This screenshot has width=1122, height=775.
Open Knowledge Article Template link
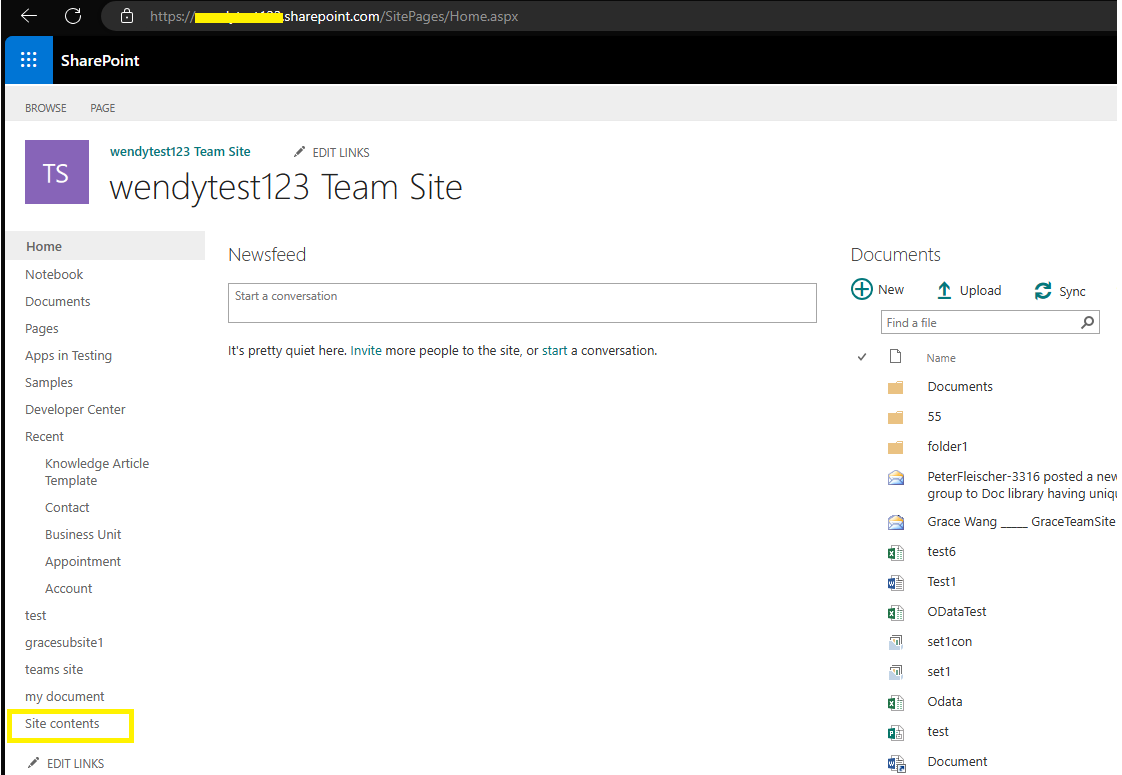pos(97,472)
